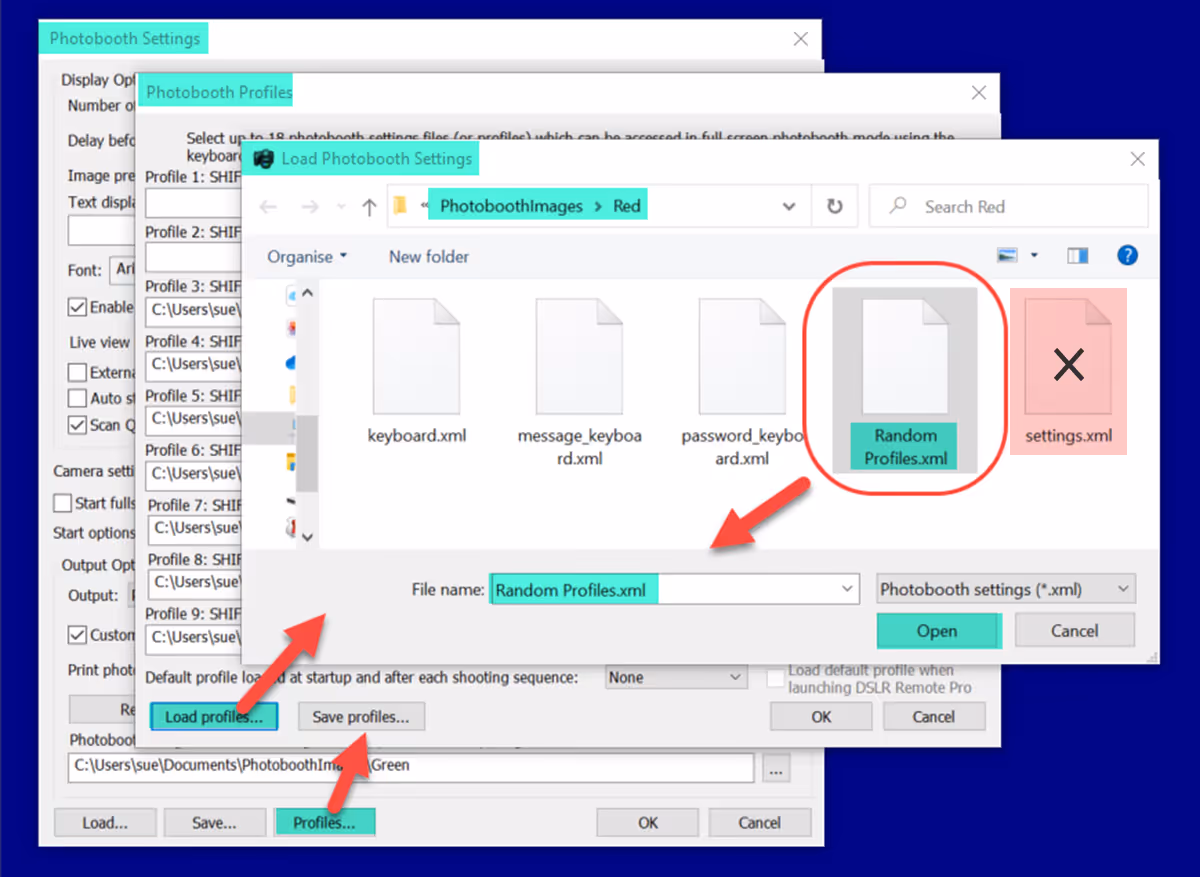Select the settings.xml file icon
Viewport: 1200px width, 877px height.
tap(1069, 356)
